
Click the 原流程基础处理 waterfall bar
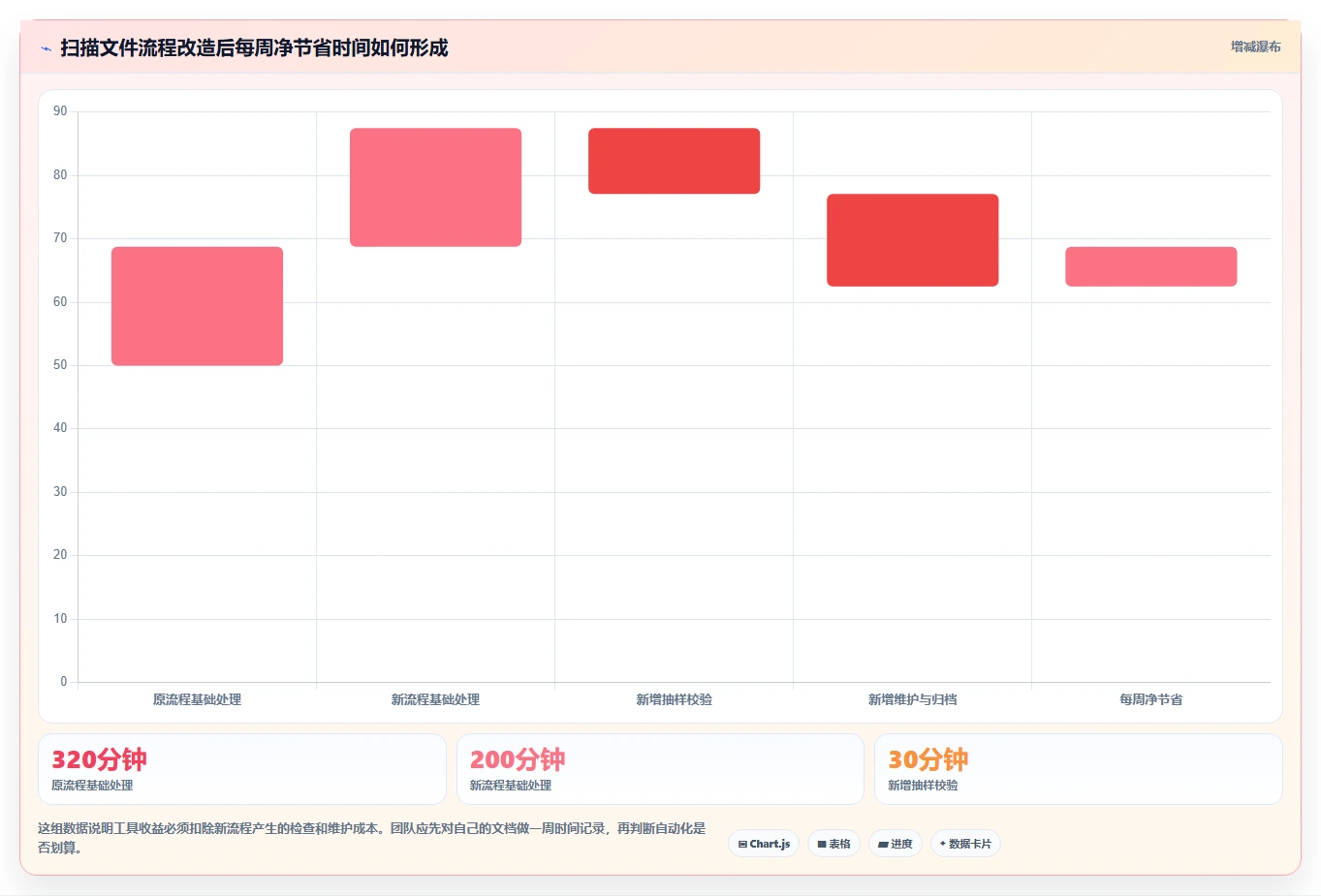coord(197,306)
